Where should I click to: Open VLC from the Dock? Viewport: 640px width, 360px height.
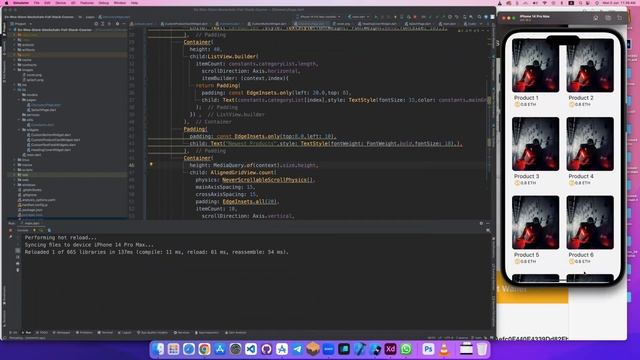pyautogui.click(x=444, y=349)
